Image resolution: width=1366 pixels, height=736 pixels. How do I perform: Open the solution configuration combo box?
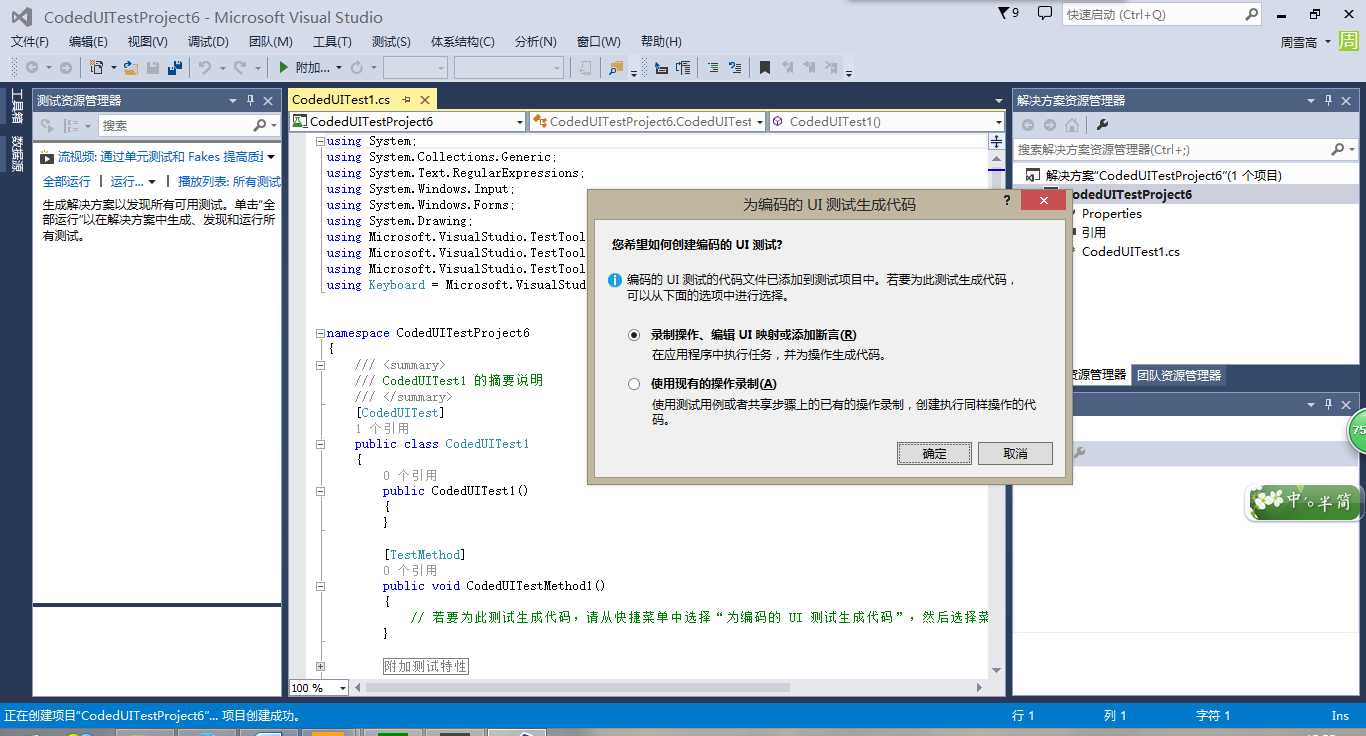pyautogui.click(x=415, y=68)
